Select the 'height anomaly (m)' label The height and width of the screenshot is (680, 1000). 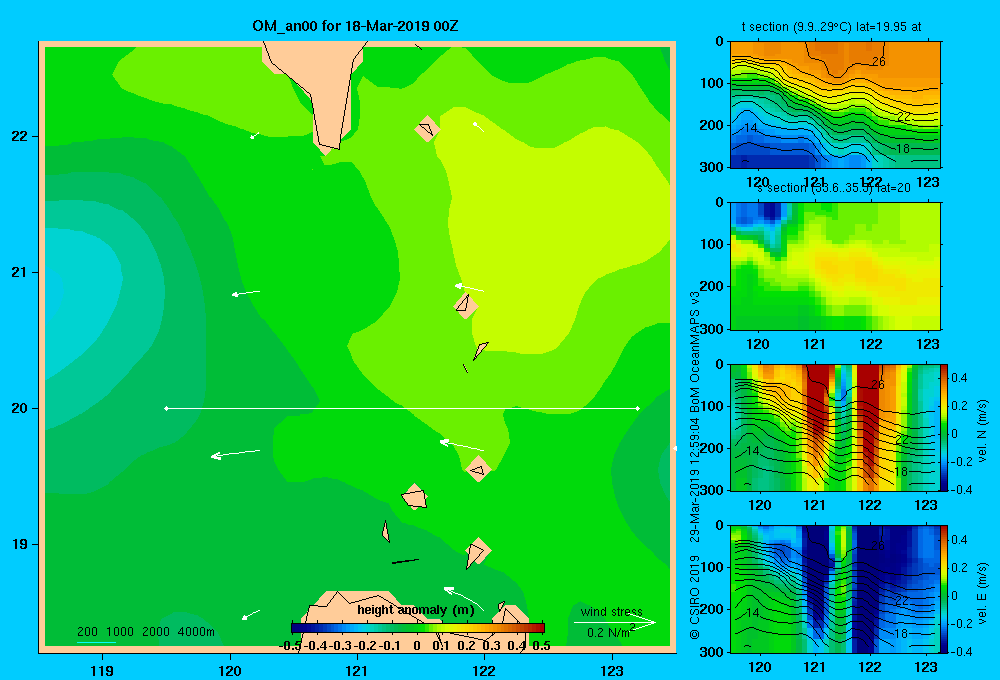click(x=416, y=610)
